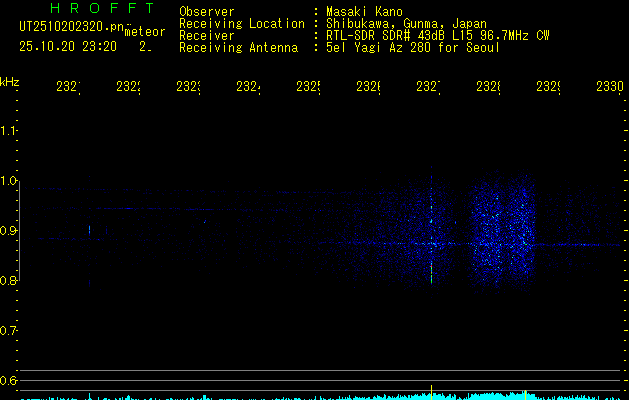Click the green 'meteor' label

coord(145,32)
